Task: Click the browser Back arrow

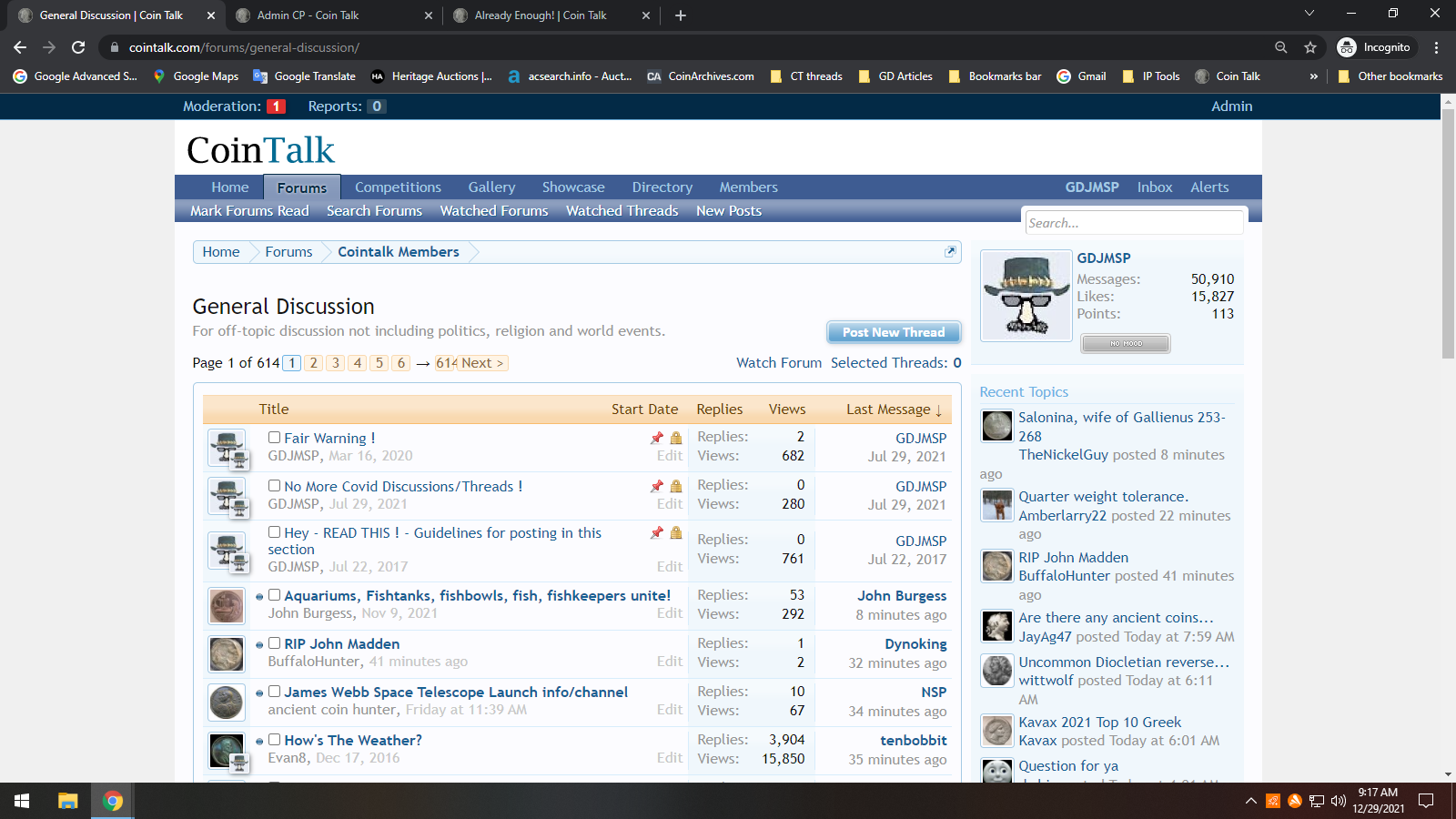Action: point(20,47)
